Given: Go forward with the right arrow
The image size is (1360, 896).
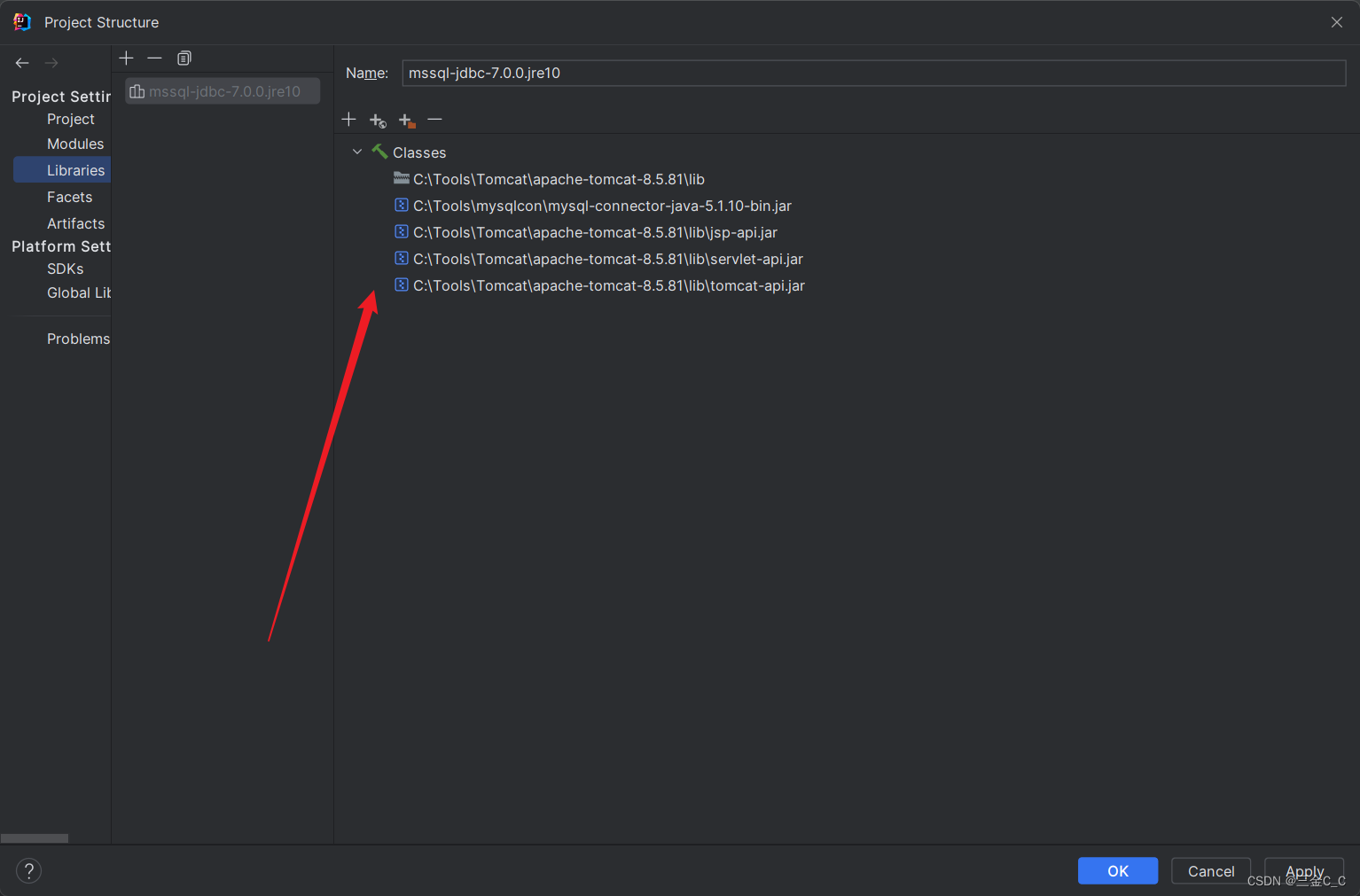Looking at the screenshot, I should 51,63.
